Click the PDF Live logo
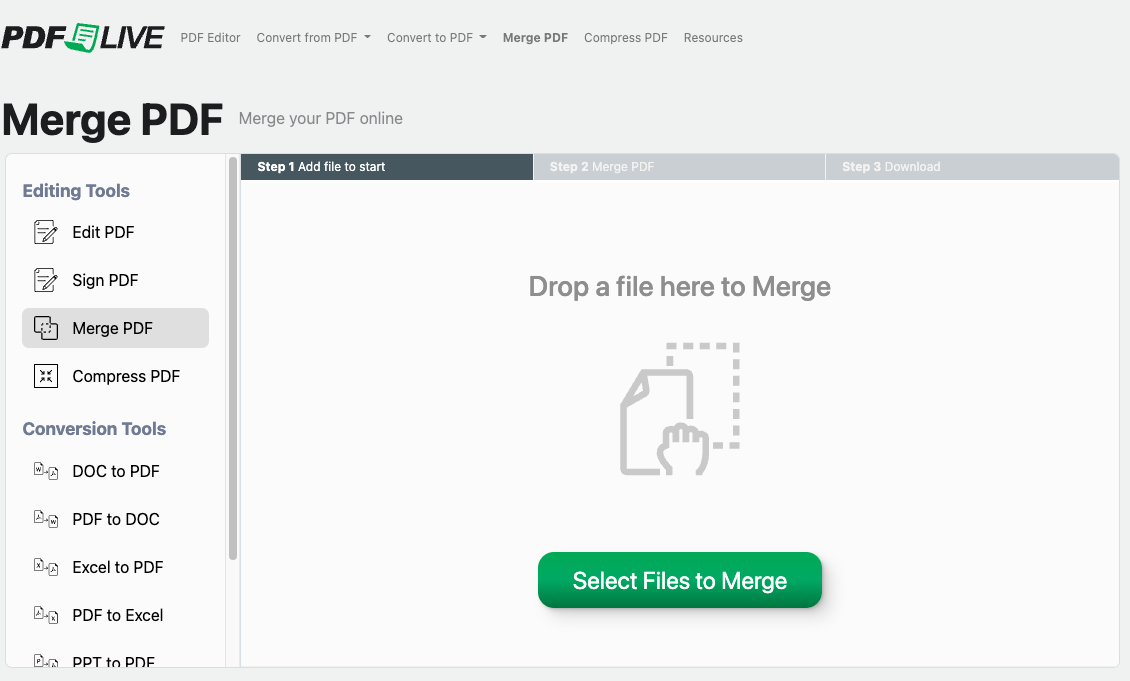 [x=83, y=37]
